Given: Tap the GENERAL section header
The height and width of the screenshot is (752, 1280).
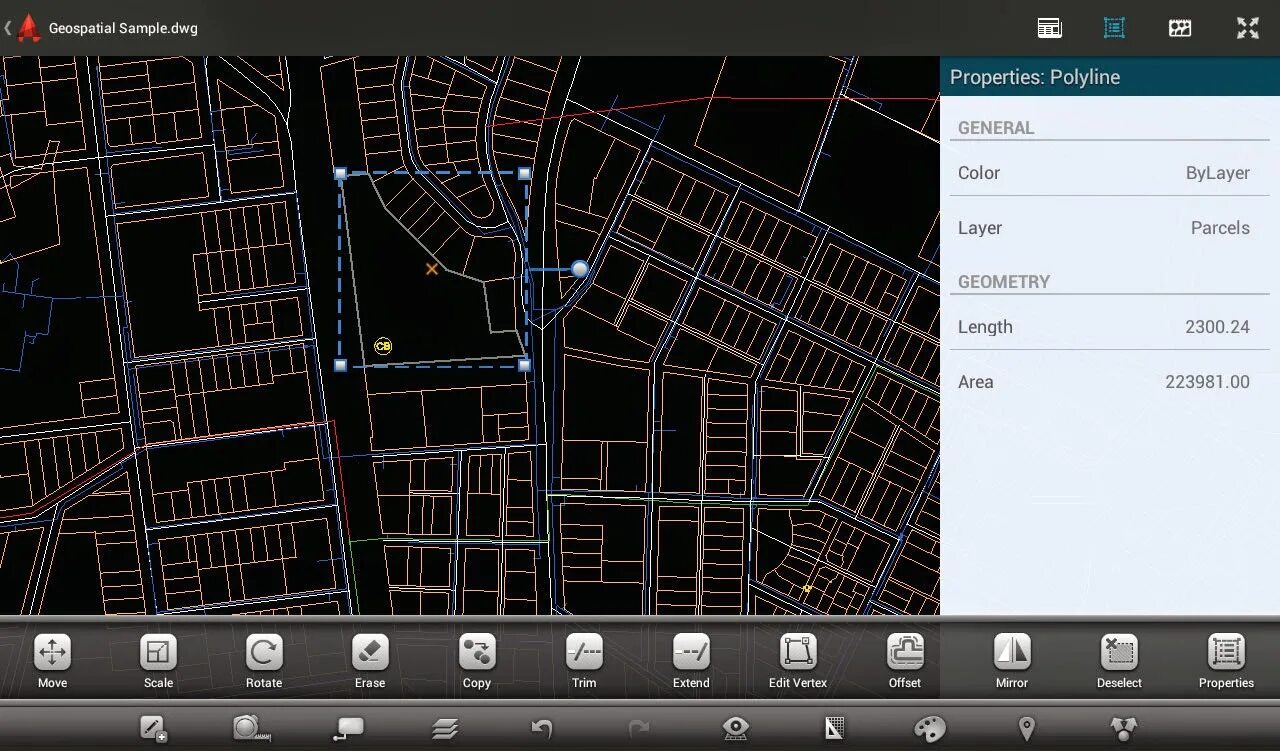Looking at the screenshot, I should (x=996, y=128).
